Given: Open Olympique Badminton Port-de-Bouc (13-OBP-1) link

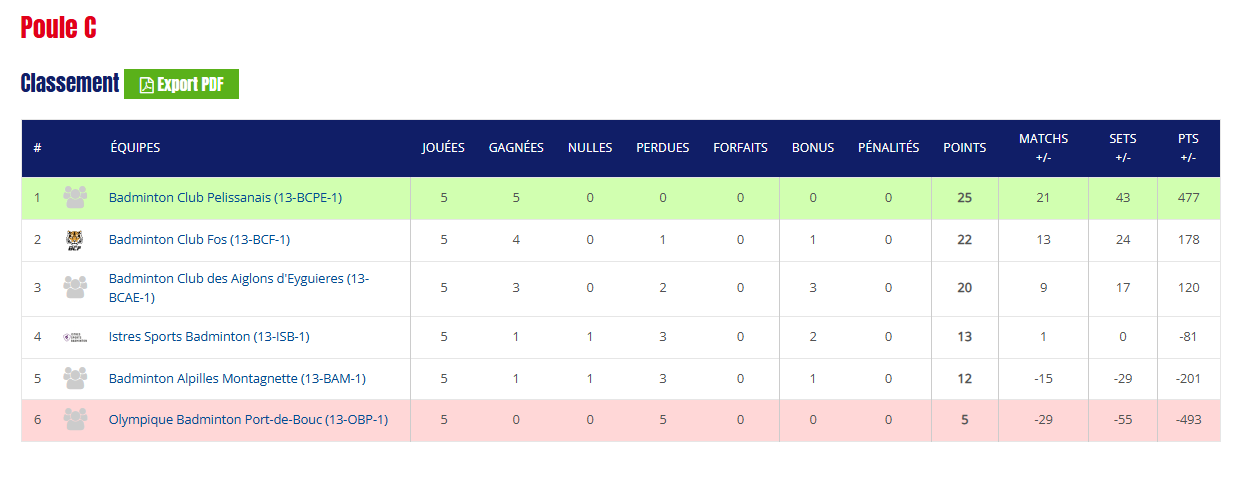Looking at the screenshot, I should (248, 420).
